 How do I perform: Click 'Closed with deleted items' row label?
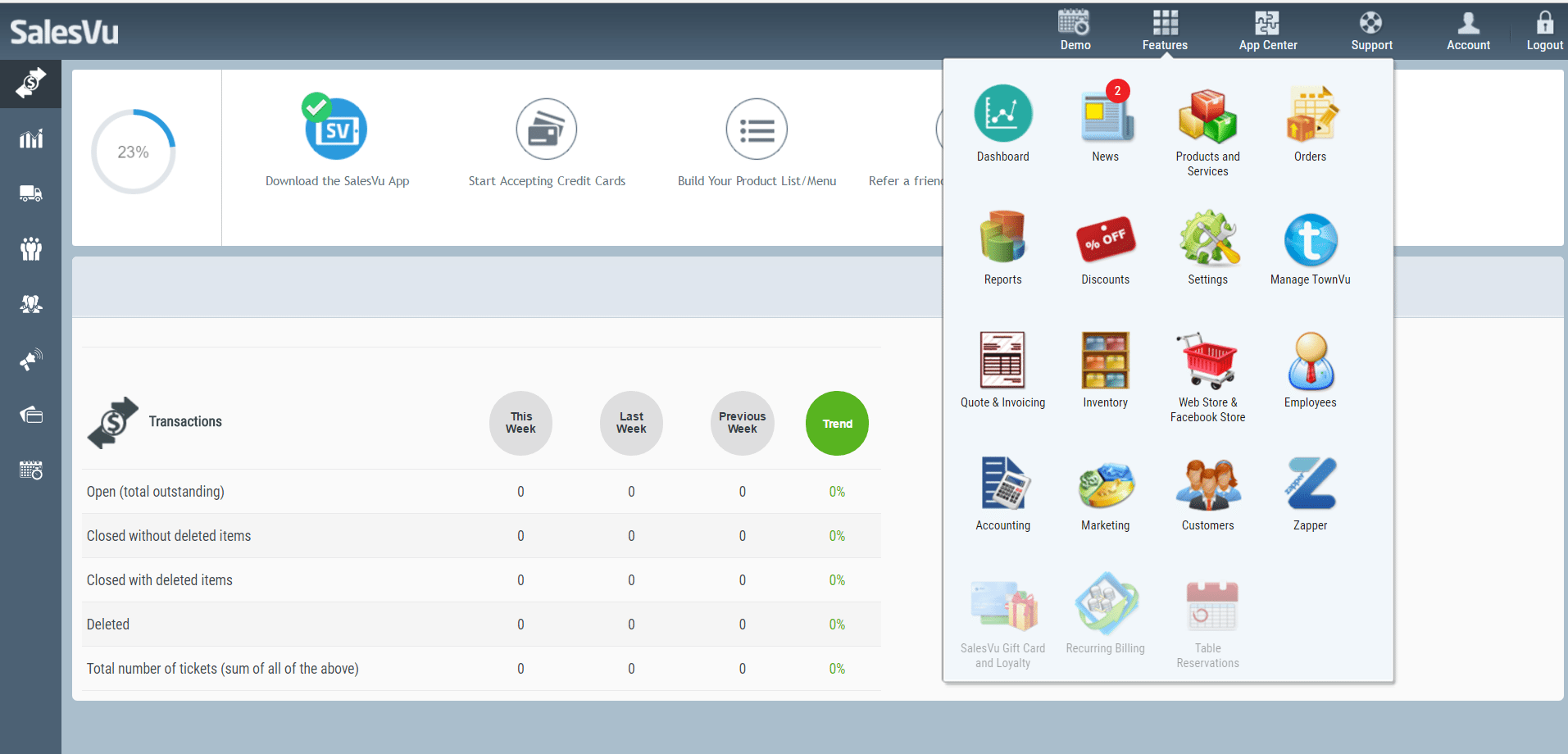(160, 580)
